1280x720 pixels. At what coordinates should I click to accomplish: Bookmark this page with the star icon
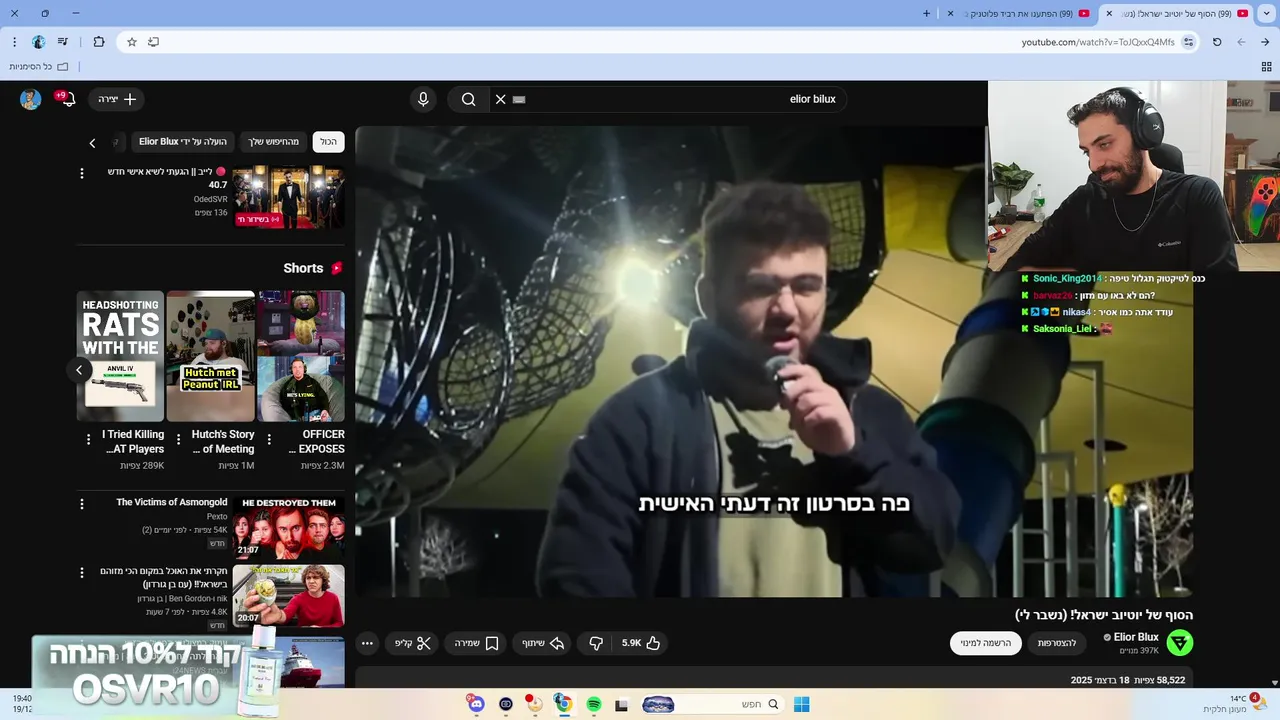point(131,42)
